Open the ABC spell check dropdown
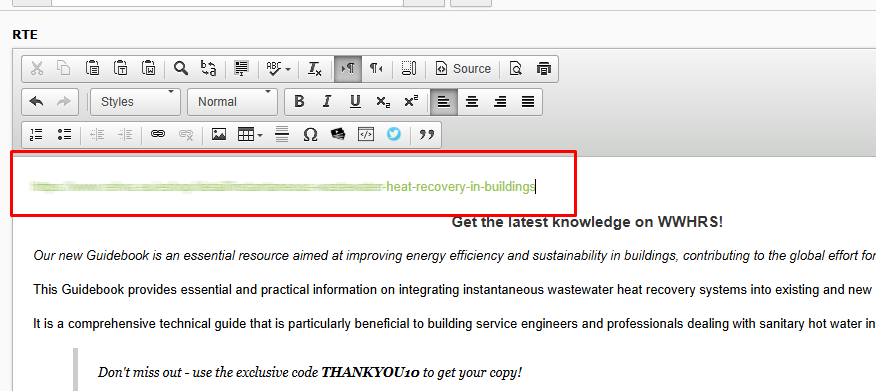Image resolution: width=876 pixels, height=391 pixels. coord(278,69)
